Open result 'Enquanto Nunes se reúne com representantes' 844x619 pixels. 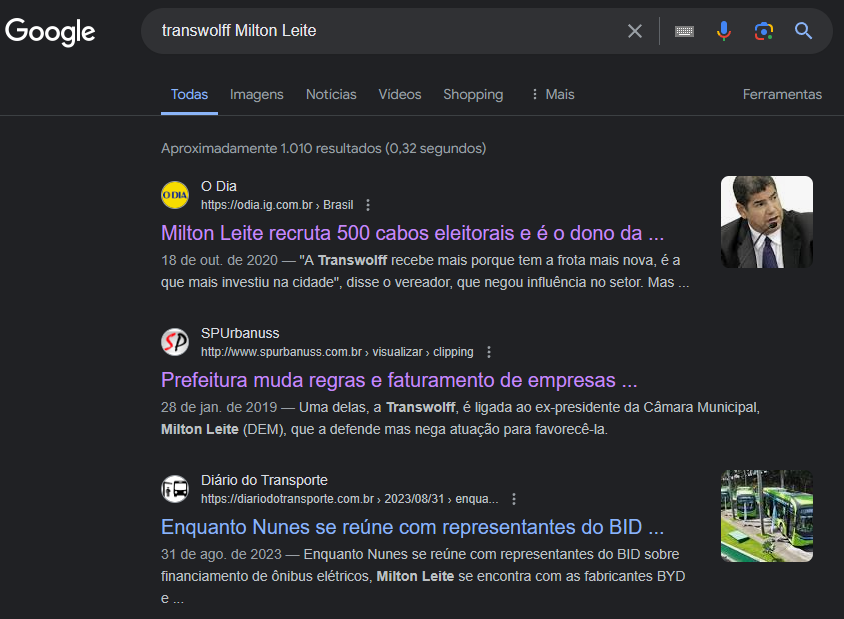(x=412, y=527)
